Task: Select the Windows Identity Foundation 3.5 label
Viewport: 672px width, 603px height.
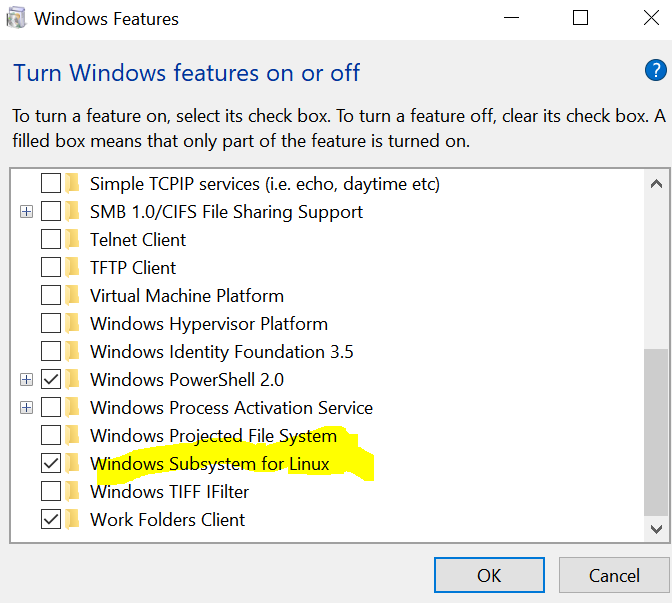Action: tap(222, 352)
